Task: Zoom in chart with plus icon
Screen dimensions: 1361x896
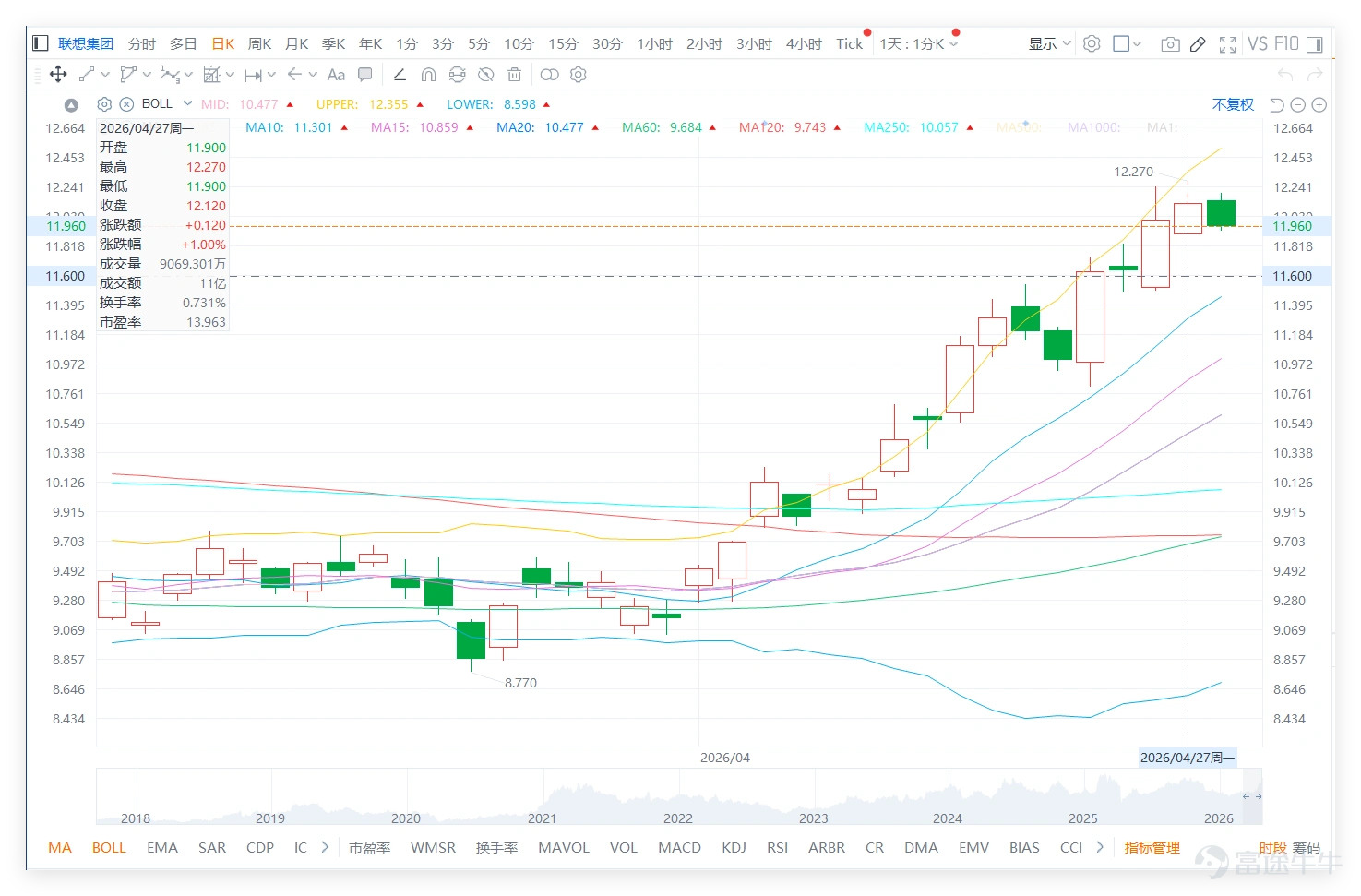Action: tap(1319, 104)
